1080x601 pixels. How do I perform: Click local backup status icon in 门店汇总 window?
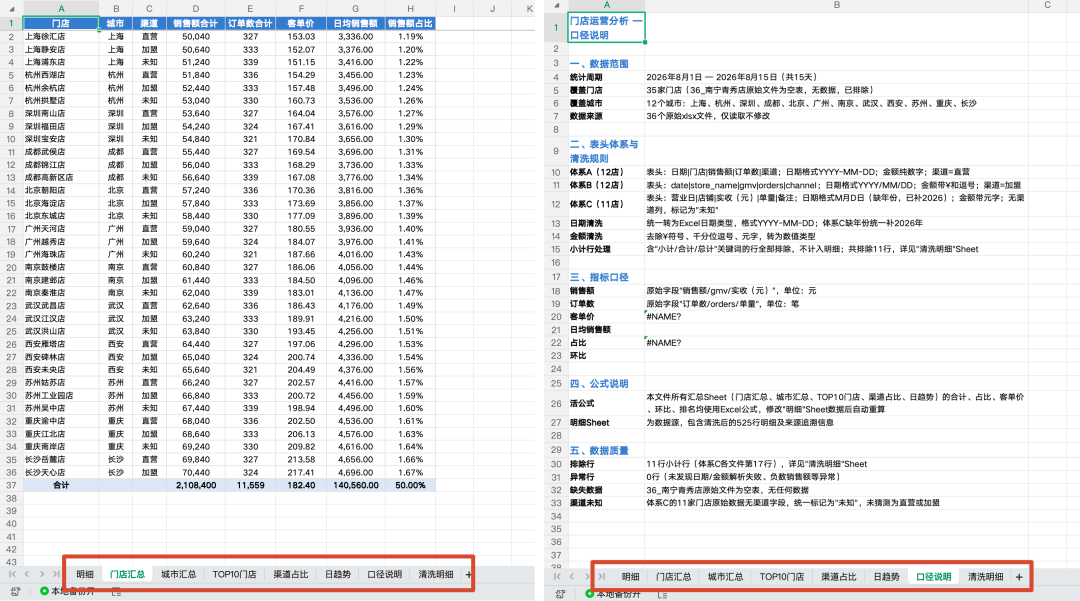pyautogui.click(x=44, y=591)
